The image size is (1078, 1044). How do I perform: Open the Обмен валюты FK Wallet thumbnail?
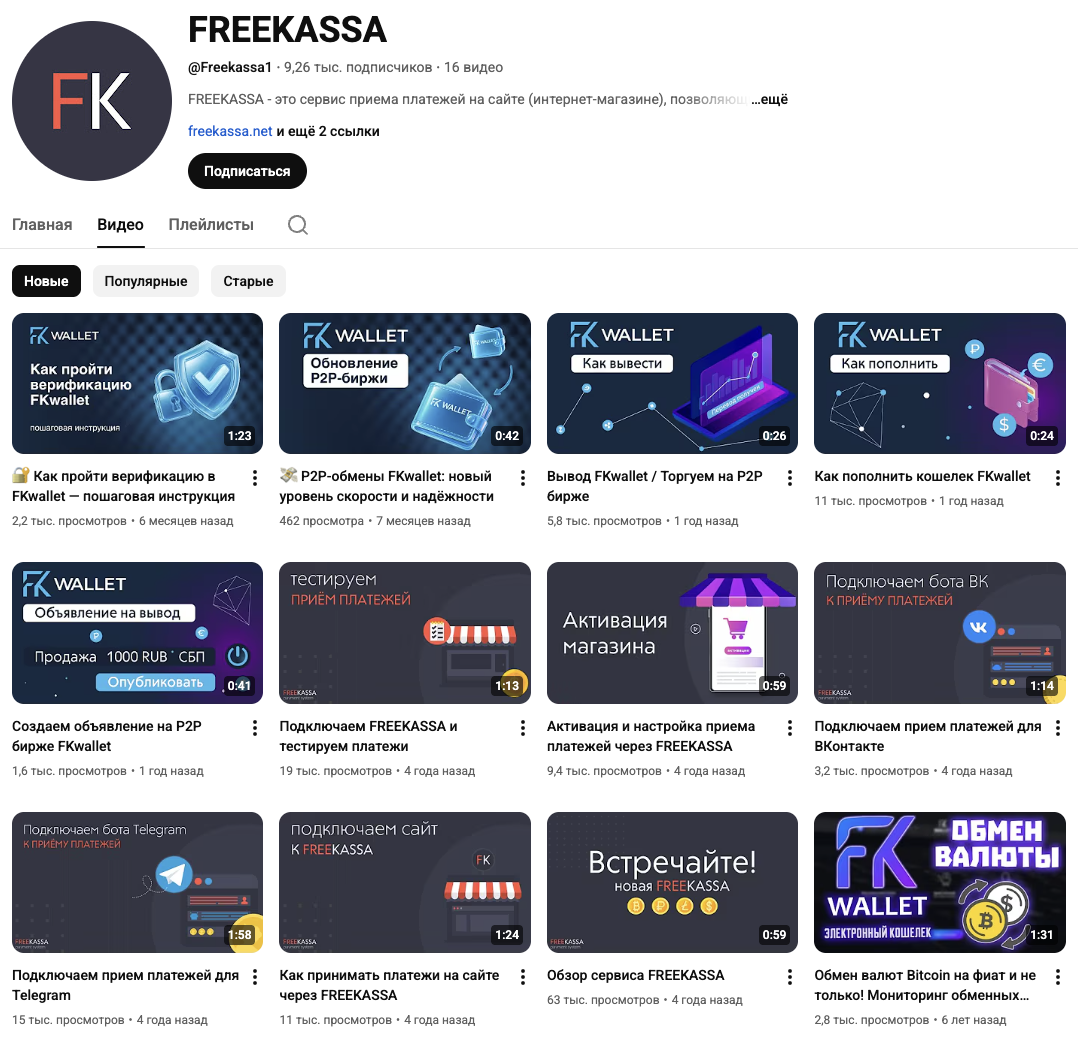939,882
